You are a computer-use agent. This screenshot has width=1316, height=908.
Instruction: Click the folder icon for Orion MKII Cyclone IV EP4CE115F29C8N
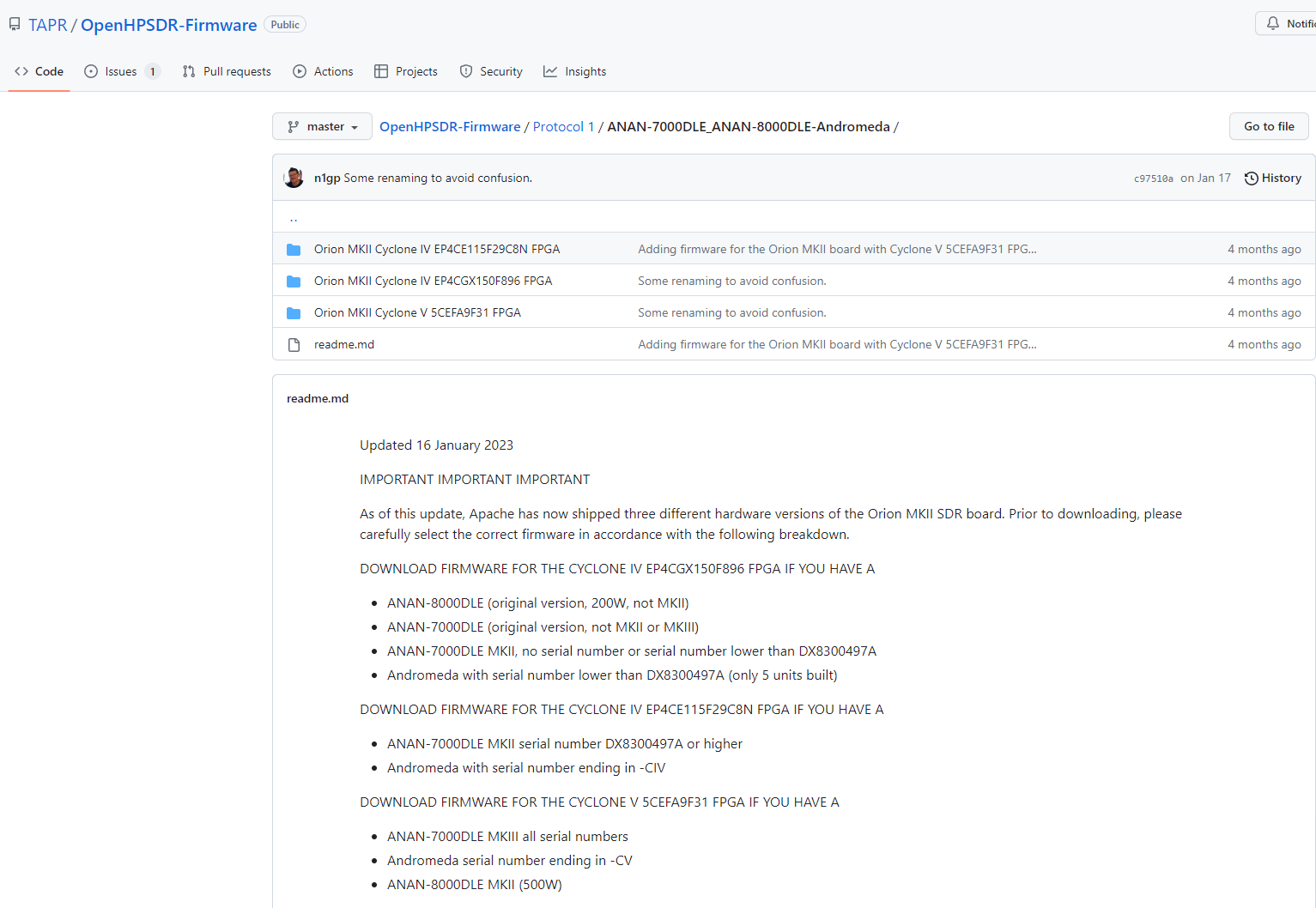tap(294, 250)
